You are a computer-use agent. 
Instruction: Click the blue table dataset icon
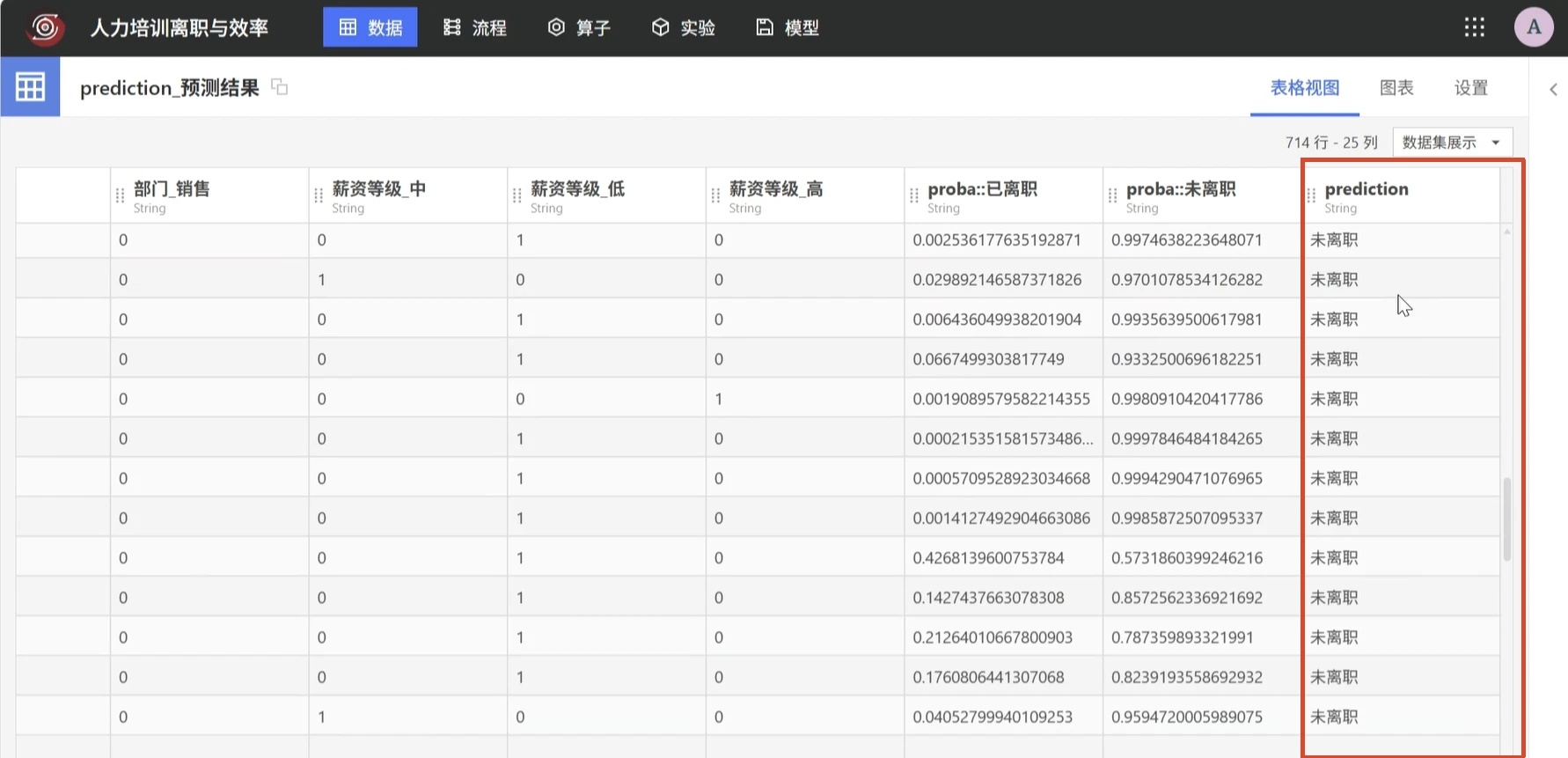tap(30, 86)
